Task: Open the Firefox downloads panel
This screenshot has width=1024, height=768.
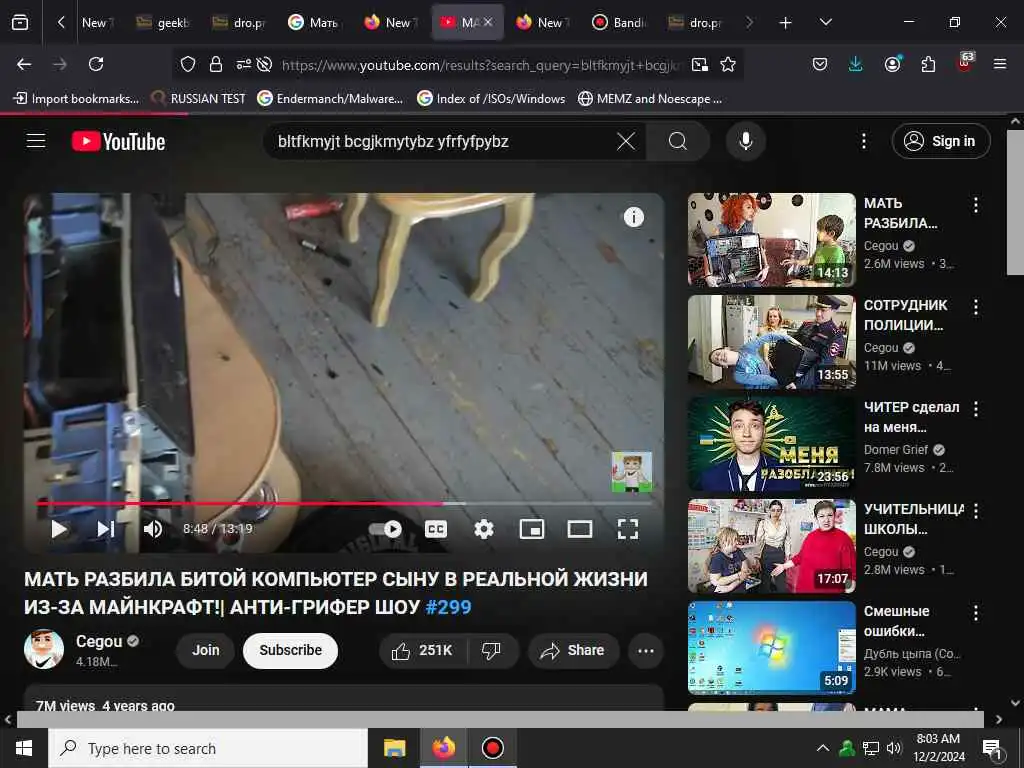Action: (x=856, y=64)
